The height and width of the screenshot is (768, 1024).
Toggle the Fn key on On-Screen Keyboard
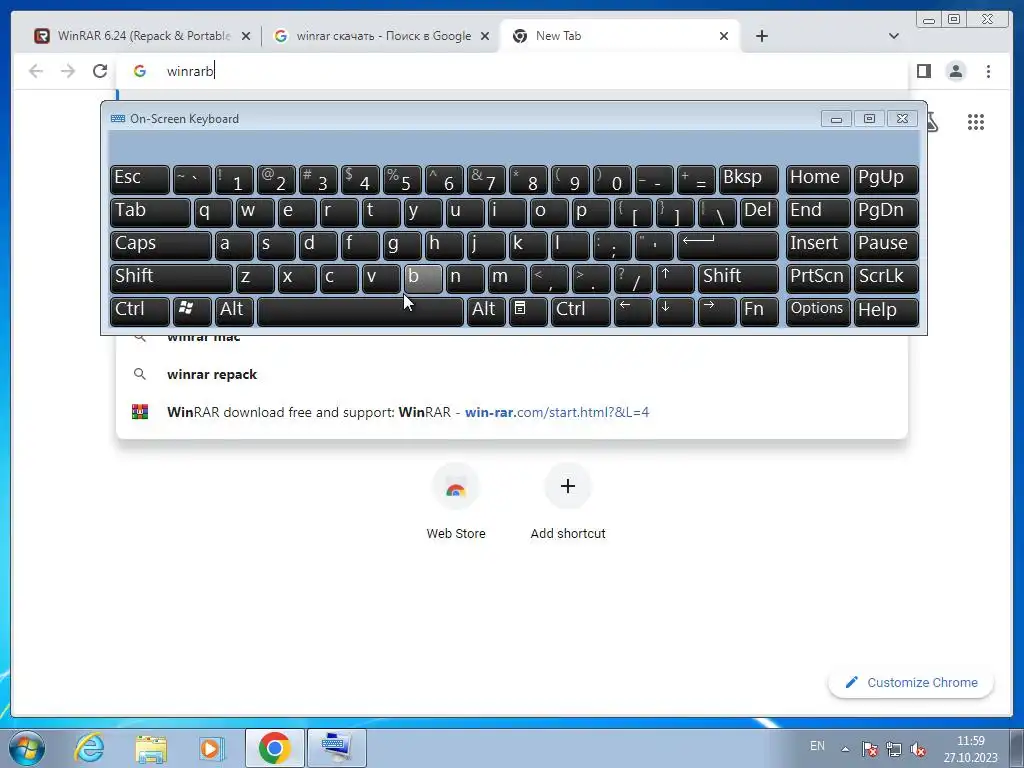(759, 311)
